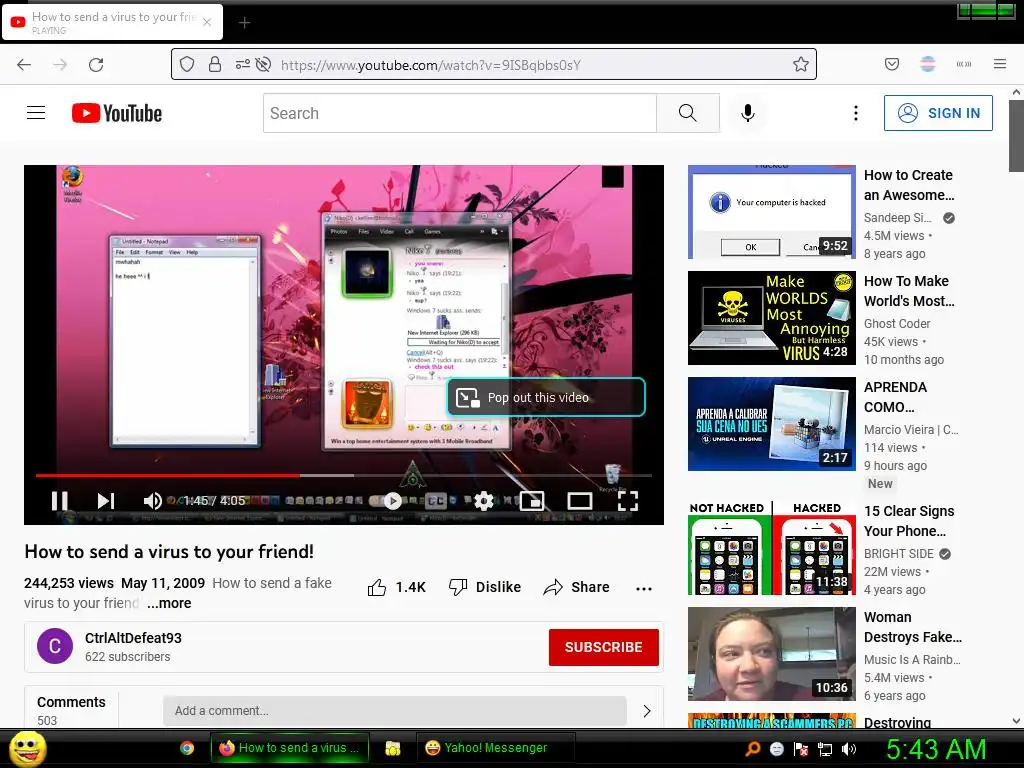Toggle closed captions in player
This screenshot has width=1024, height=768.
point(436,501)
